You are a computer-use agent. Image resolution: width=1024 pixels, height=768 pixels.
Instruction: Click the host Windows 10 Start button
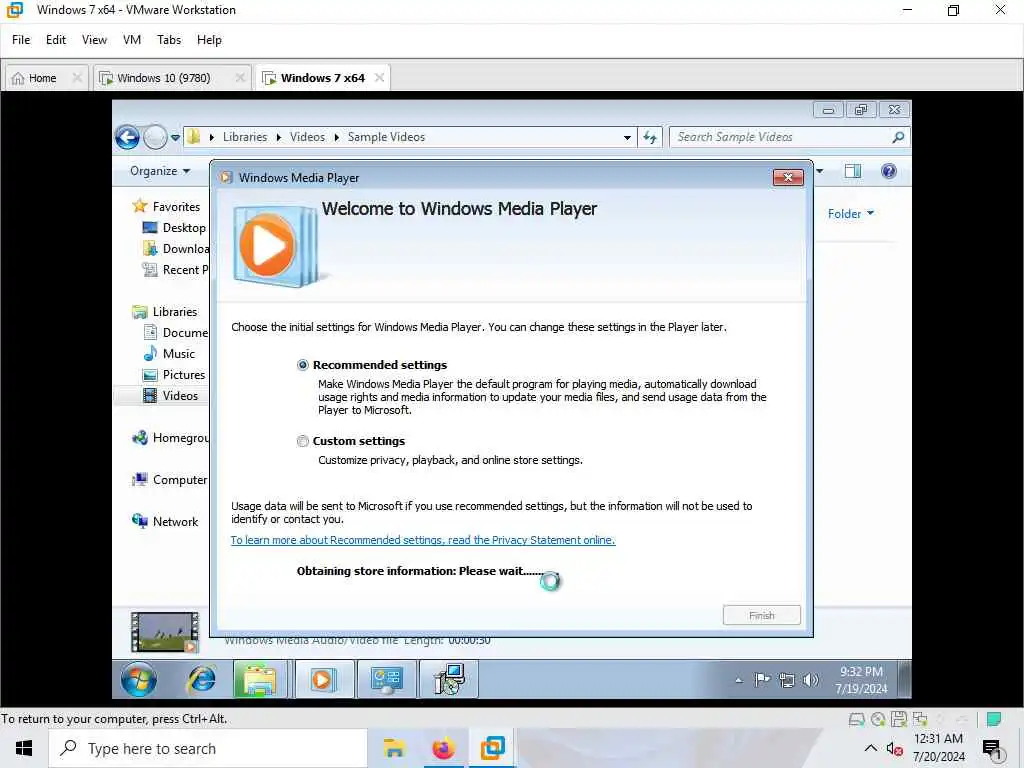tap(24, 748)
